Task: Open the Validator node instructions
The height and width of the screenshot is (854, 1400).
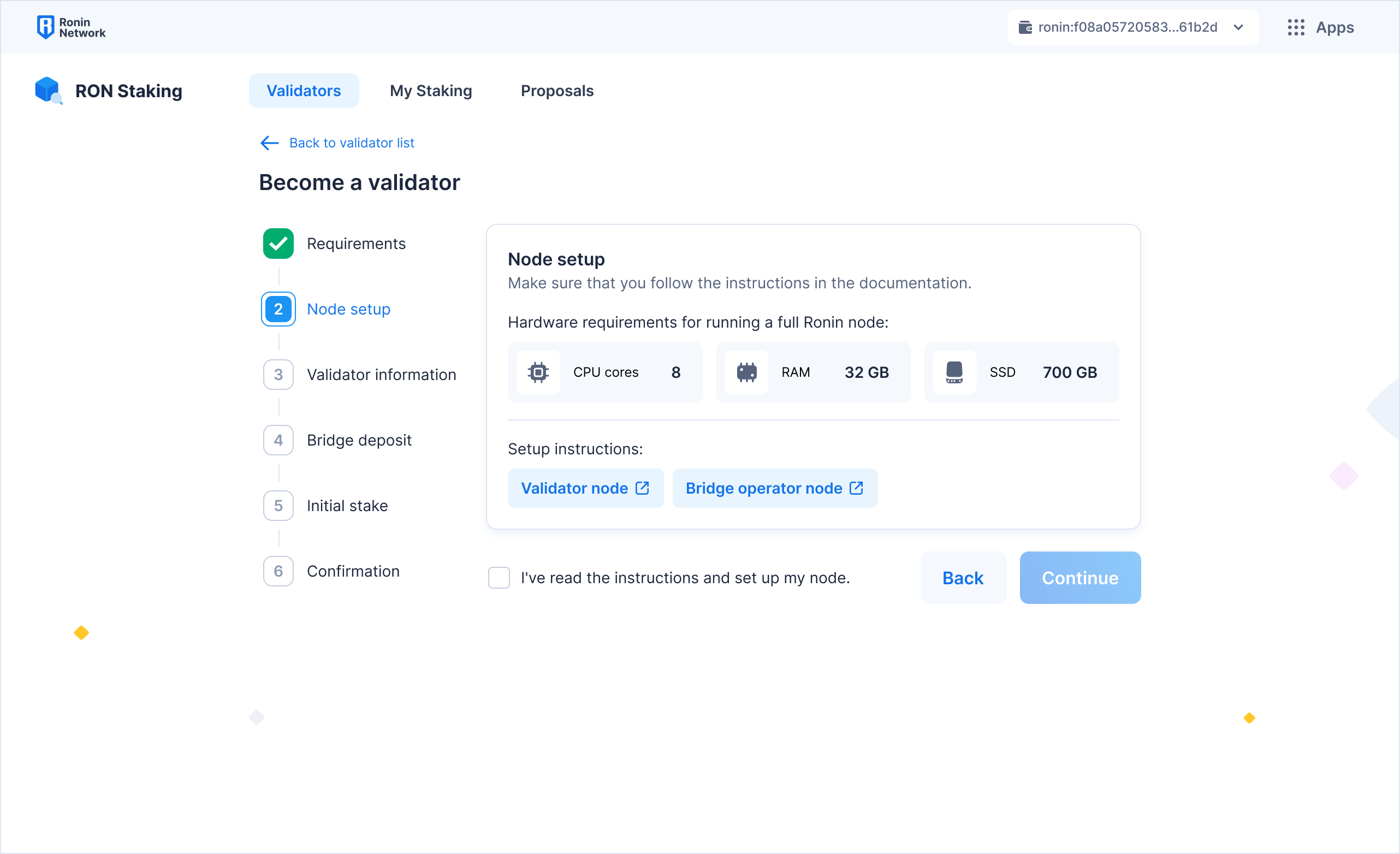Action: click(x=586, y=488)
